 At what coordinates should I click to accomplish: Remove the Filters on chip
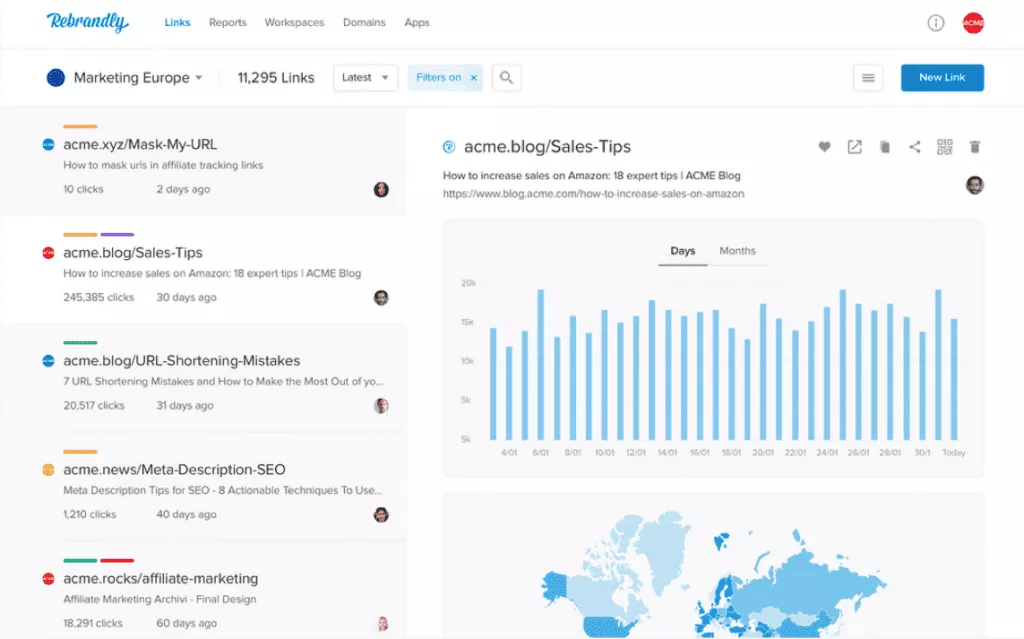(x=474, y=78)
